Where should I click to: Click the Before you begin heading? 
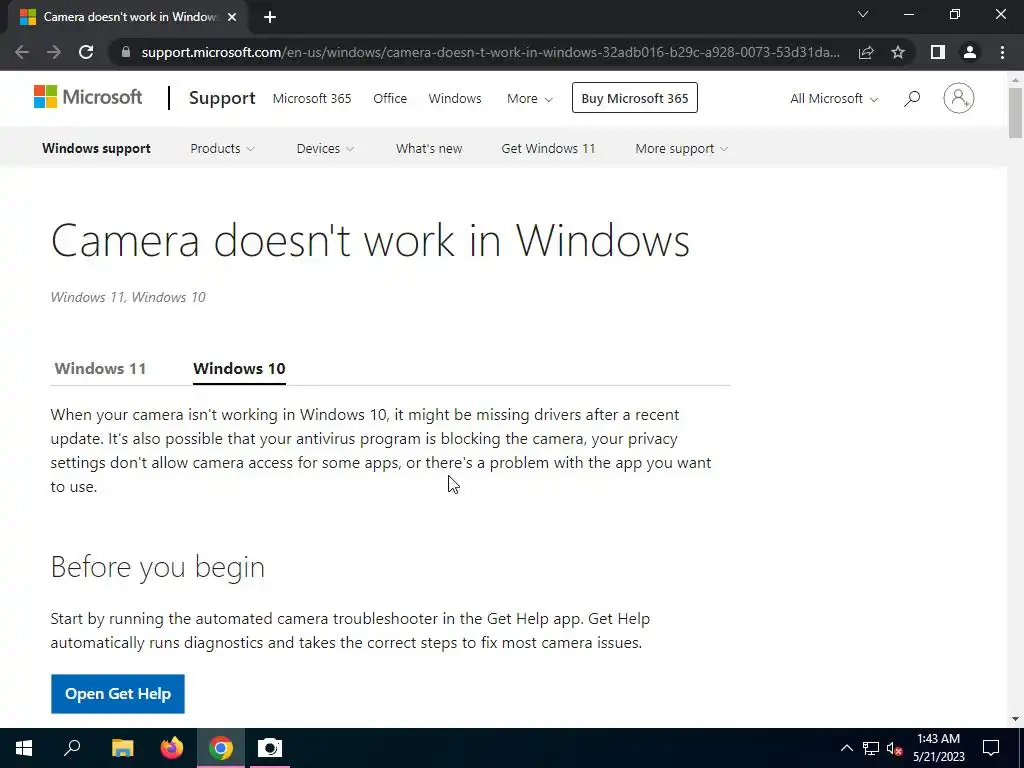coord(157,567)
